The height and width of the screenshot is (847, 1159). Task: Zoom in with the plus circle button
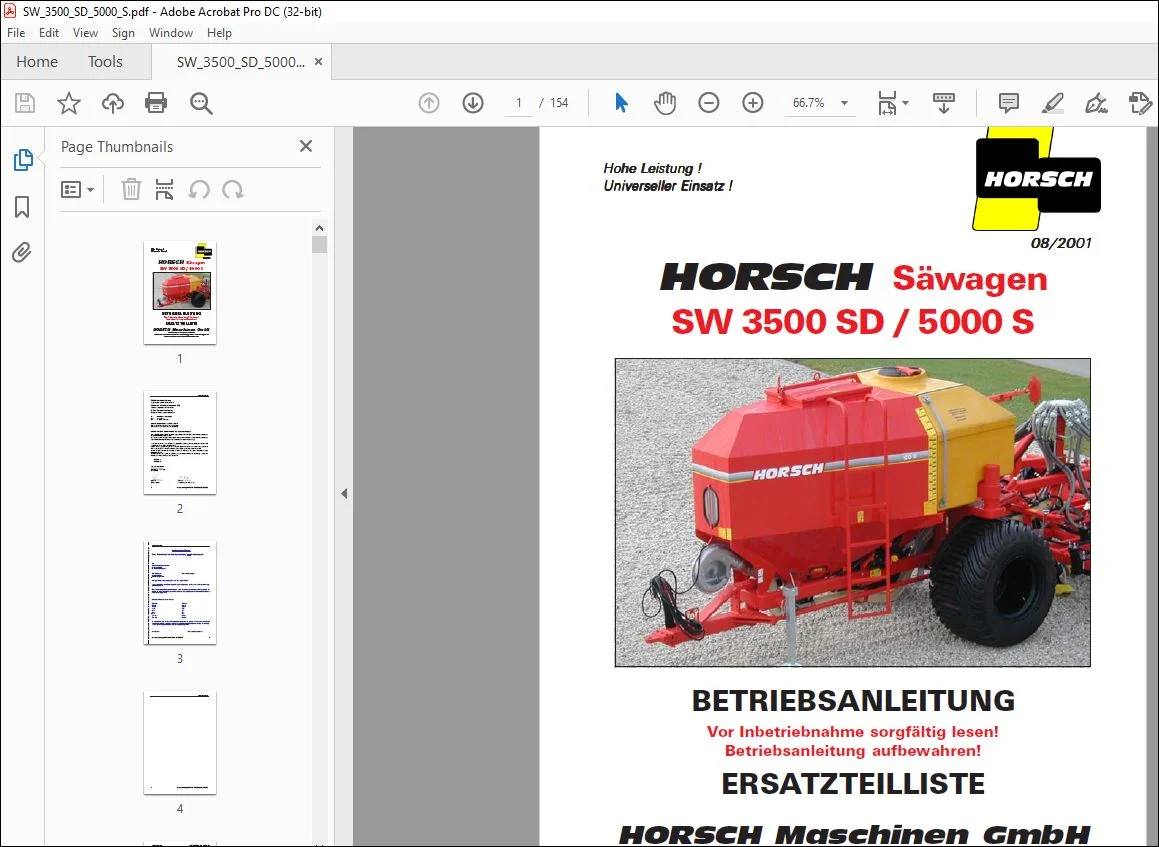click(752, 103)
